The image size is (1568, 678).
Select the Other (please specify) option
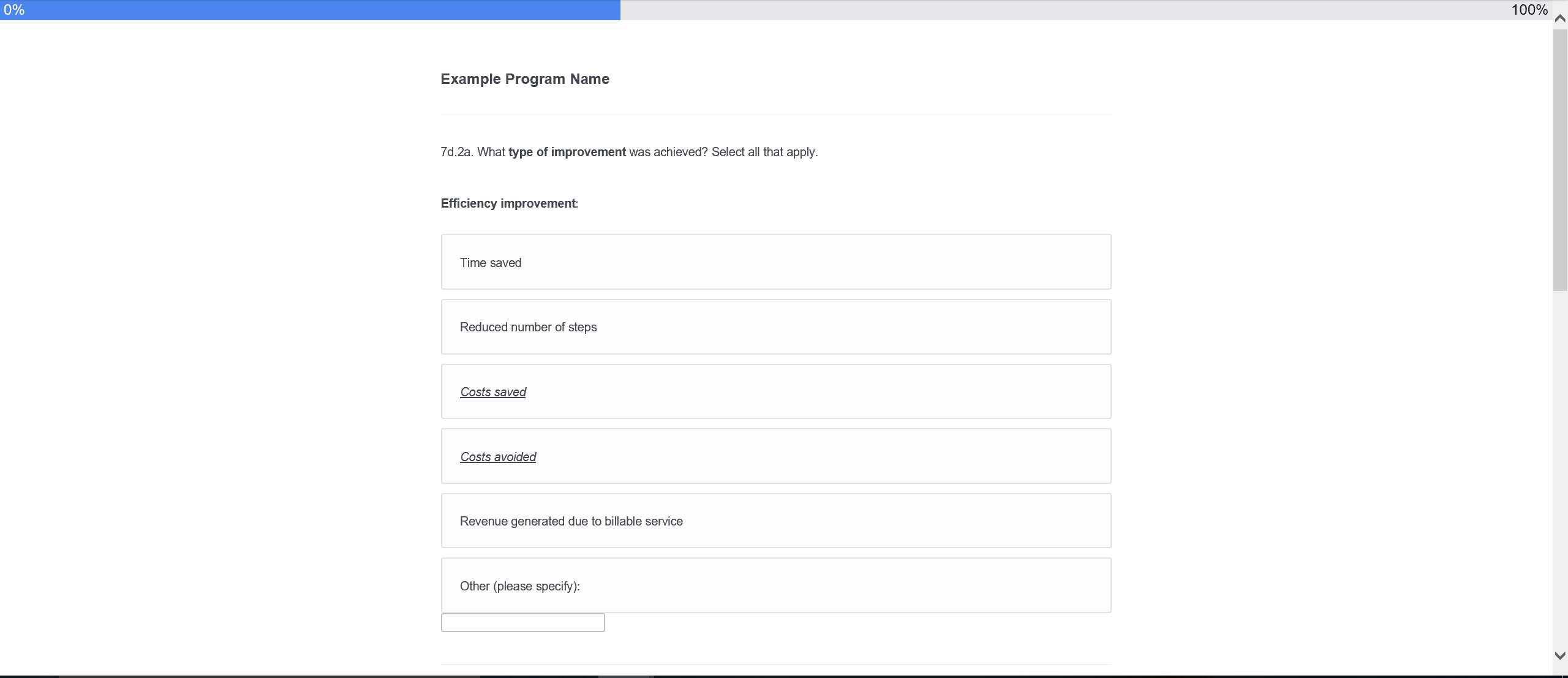coord(775,586)
